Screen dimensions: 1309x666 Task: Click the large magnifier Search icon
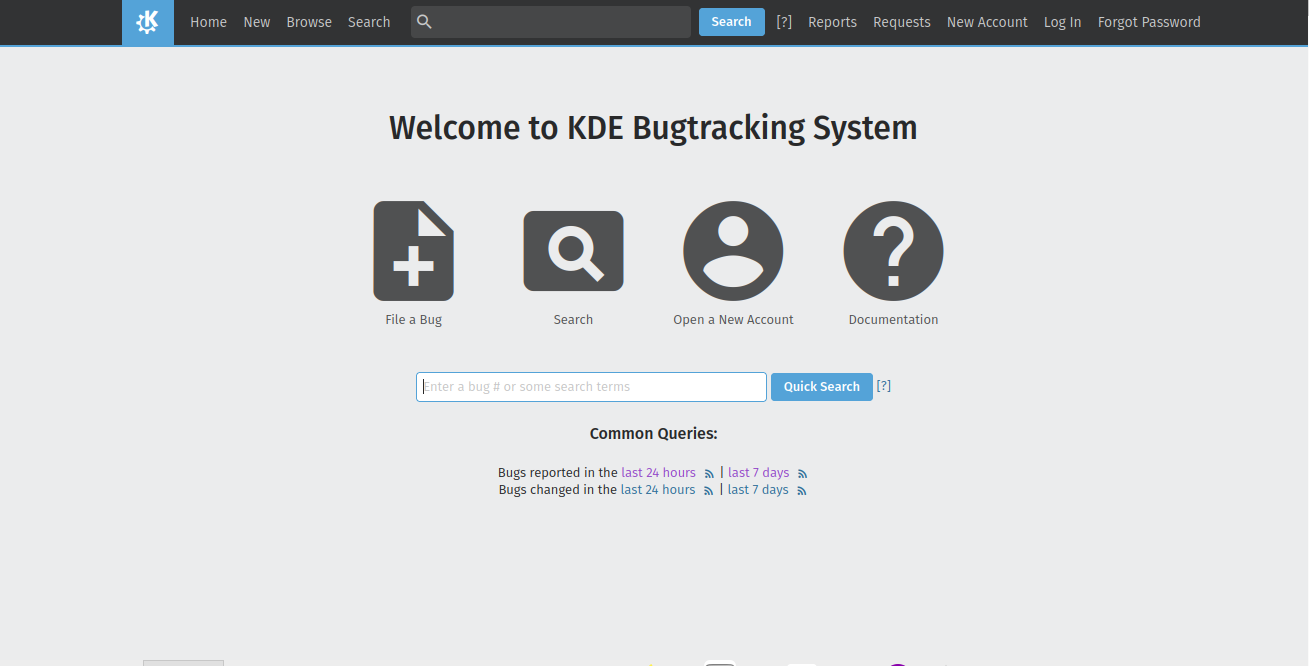tap(573, 251)
